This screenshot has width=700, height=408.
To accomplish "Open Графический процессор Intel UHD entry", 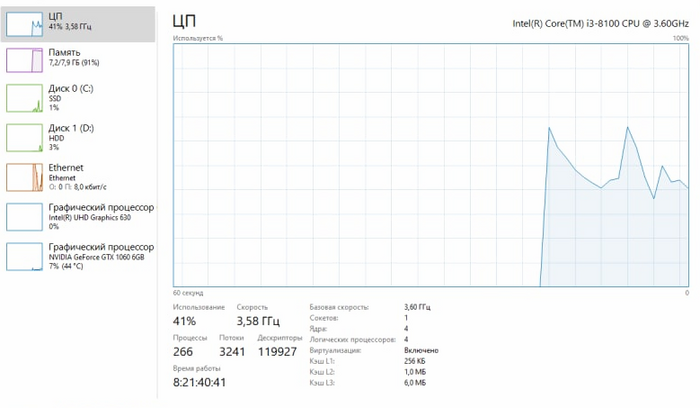I will [x=78, y=217].
